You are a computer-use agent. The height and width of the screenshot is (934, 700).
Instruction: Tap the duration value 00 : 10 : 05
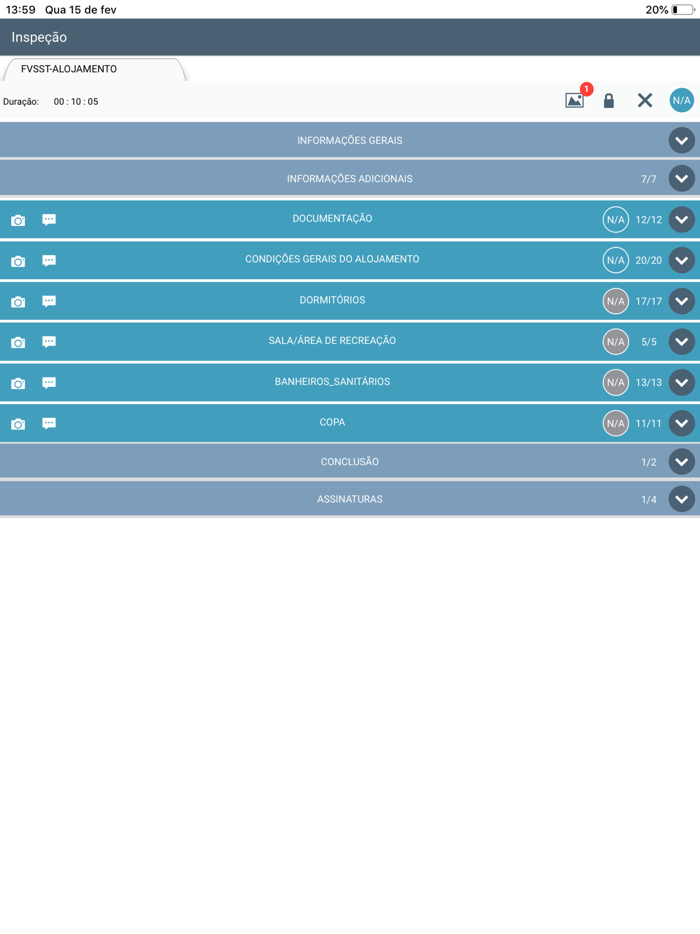[x=76, y=102]
